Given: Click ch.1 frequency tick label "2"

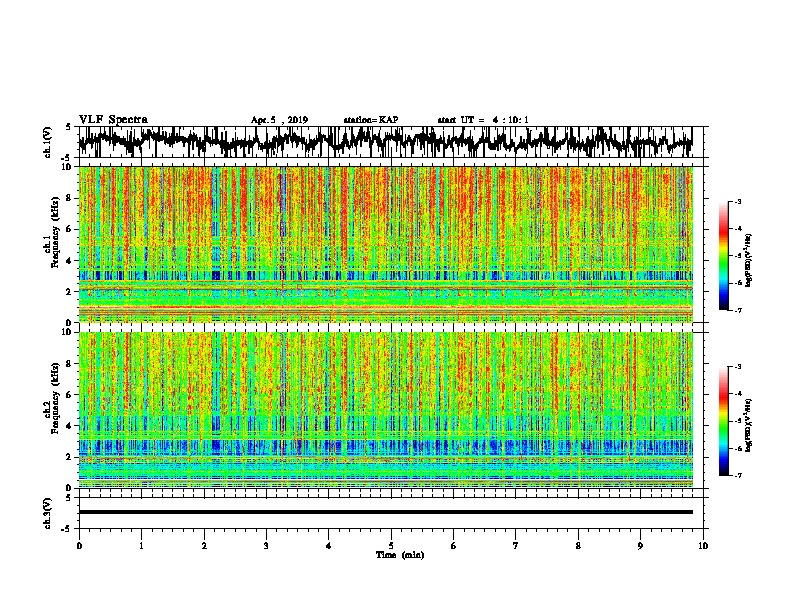Looking at the screenshot, I should tap(70, 292).
